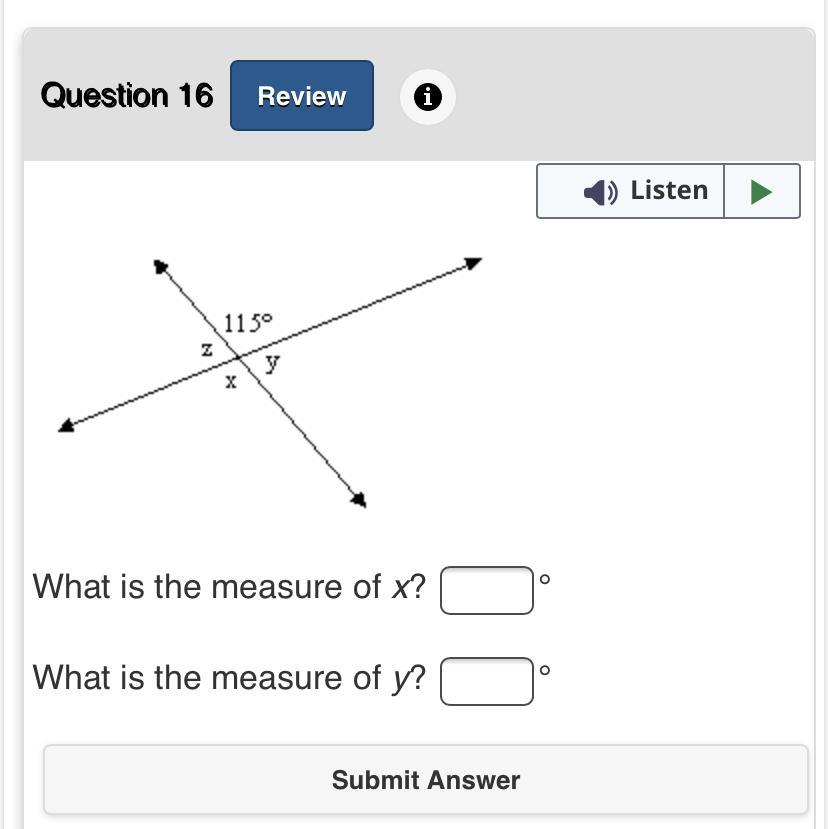Screen dimensions: 828x829
Task: Focus the answer box for x
Action: tap(486, 590)
